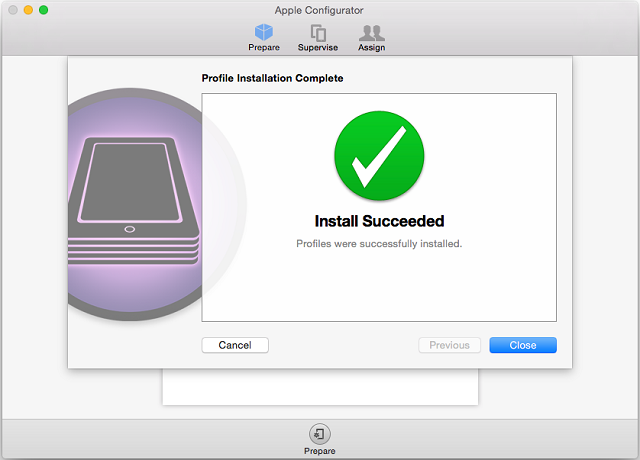This screenshot has width=640, height=460.
Task: Click the yellow minimize window button
Action: pos(28,10)
